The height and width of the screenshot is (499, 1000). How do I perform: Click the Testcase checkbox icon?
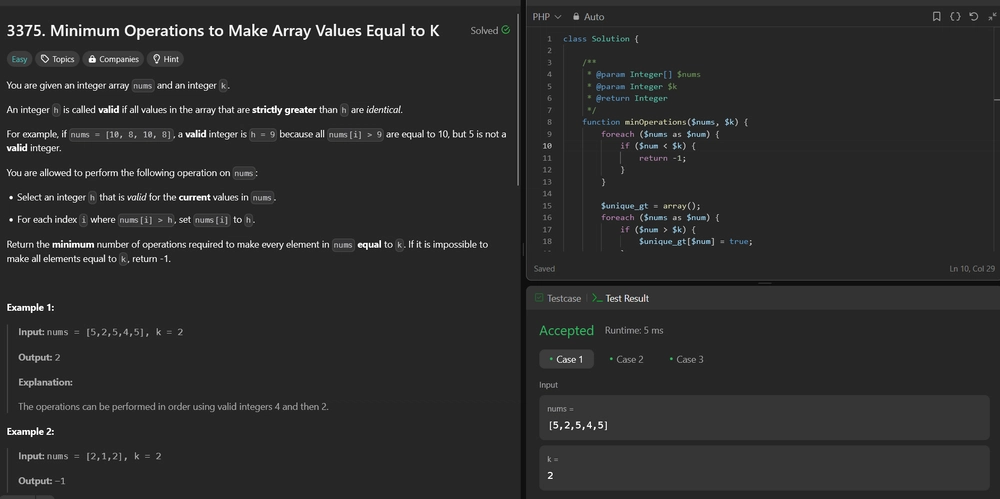[x=539, y=298]
